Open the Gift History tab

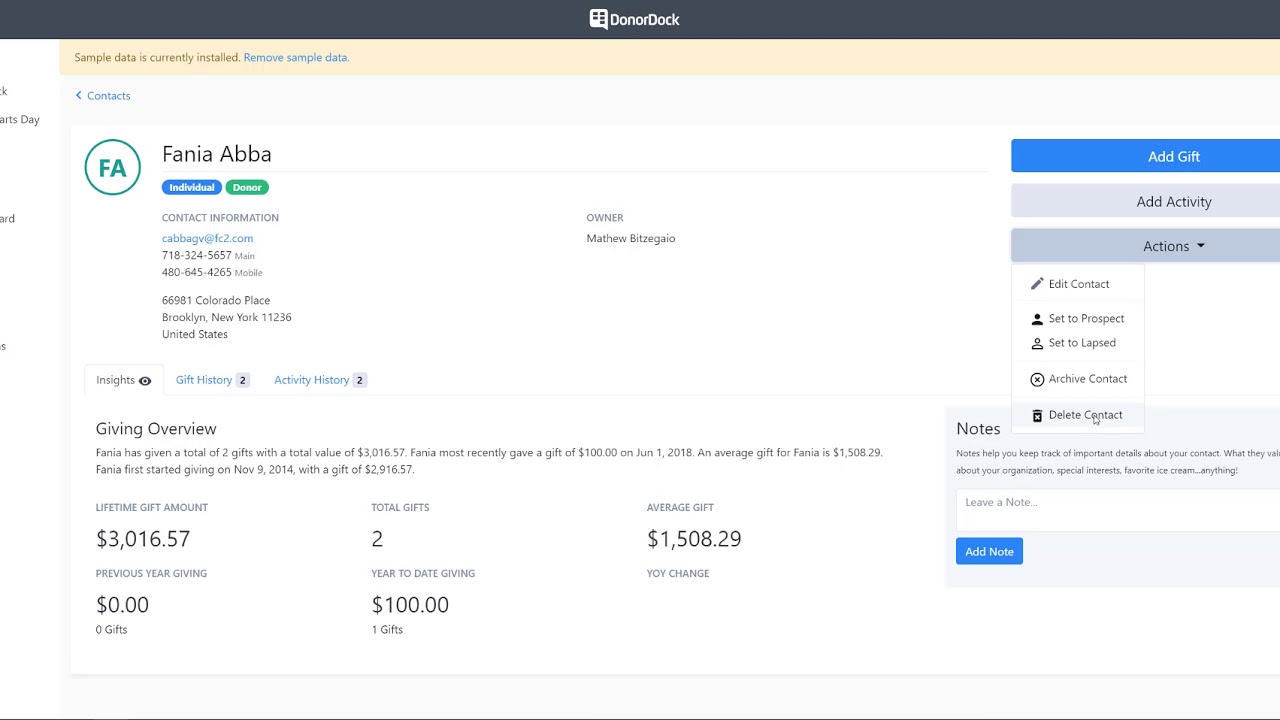coord(212,380)
